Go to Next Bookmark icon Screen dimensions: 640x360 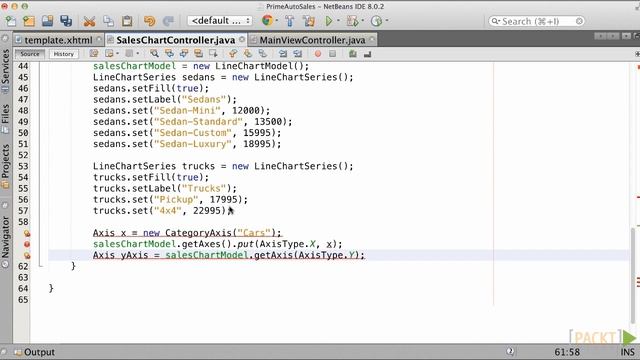[248, 53]
